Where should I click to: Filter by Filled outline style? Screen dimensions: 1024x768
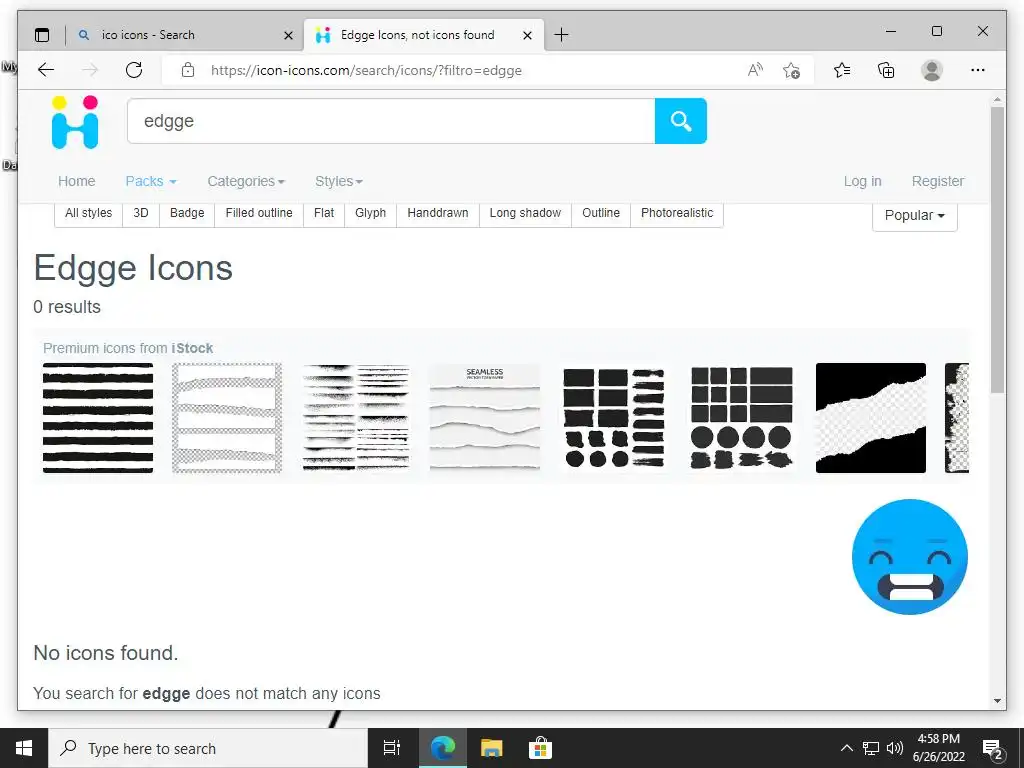pos(259,213)
